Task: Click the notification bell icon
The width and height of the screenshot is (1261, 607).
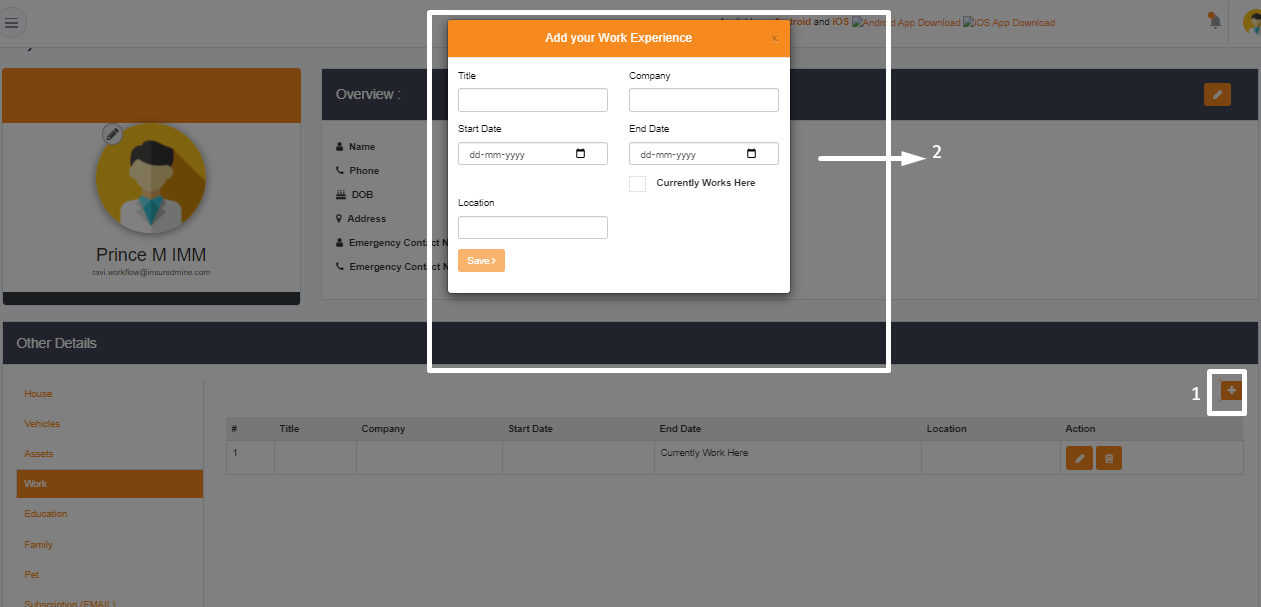Action: pos(1215,20)
